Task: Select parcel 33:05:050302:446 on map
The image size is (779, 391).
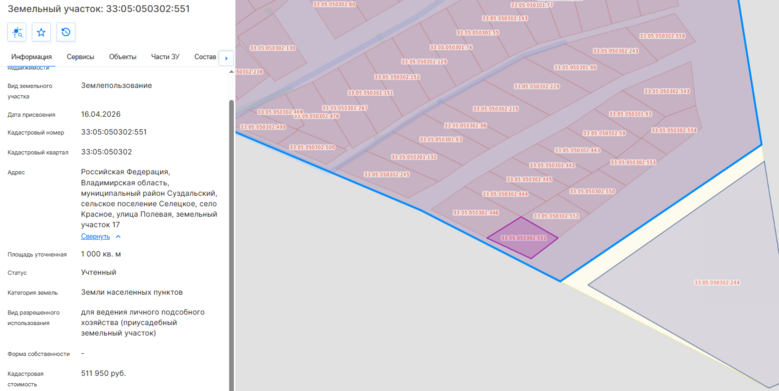Action: point(475,213)
